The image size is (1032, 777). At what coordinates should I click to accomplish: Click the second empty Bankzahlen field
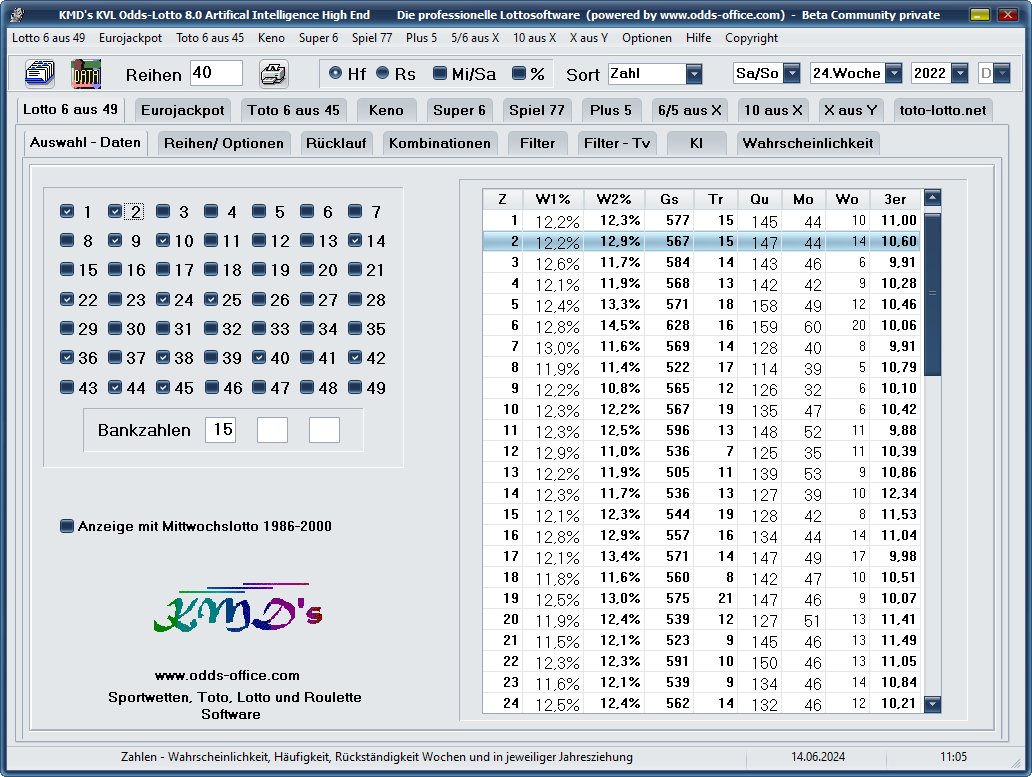tap(272, 430)
